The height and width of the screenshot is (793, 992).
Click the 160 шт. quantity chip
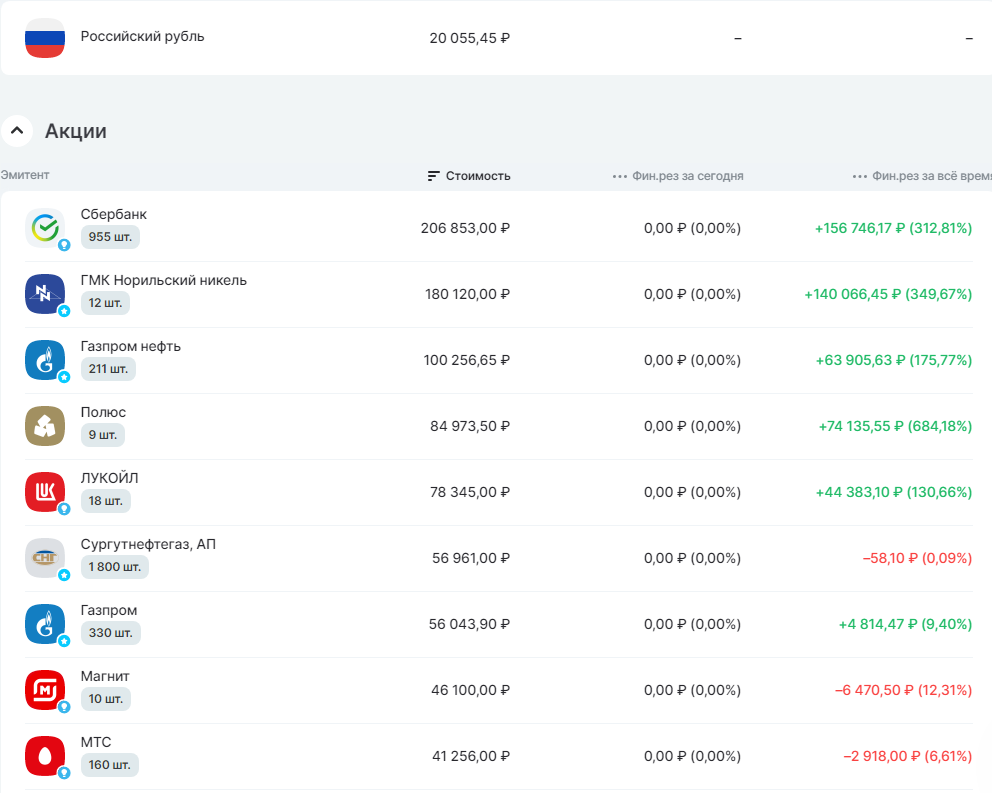pyautogui.click(x=109, y=765)
